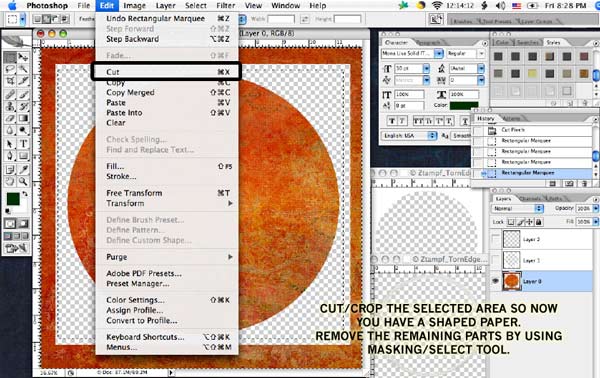Select the Crop tool

click(10, 81)
